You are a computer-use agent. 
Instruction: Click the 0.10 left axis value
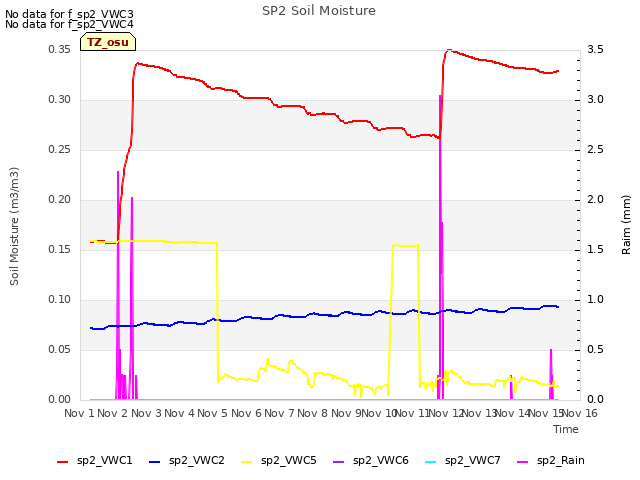tap(60, 300)
